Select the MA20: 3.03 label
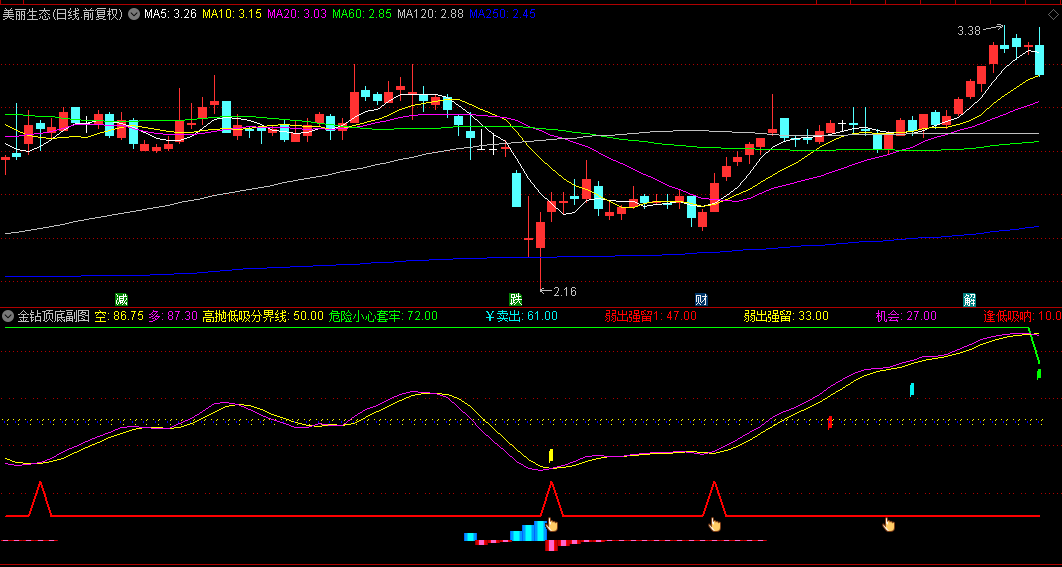 click(x=299, y=14)
